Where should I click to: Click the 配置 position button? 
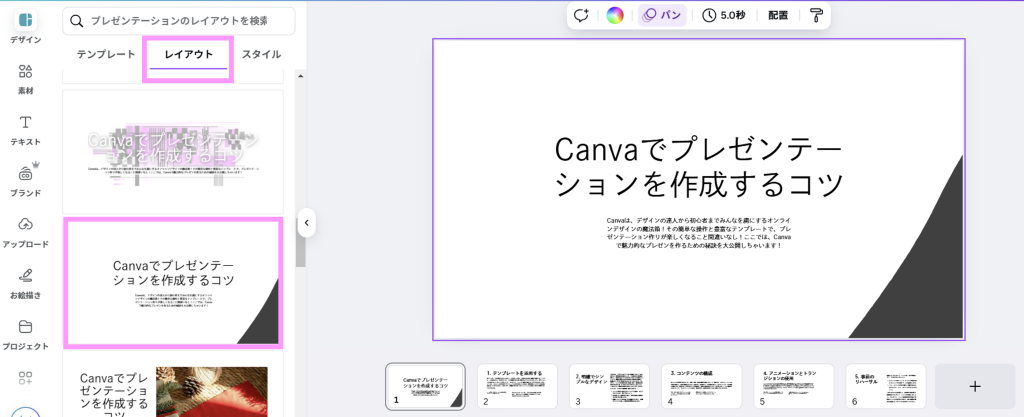[778, 15]
